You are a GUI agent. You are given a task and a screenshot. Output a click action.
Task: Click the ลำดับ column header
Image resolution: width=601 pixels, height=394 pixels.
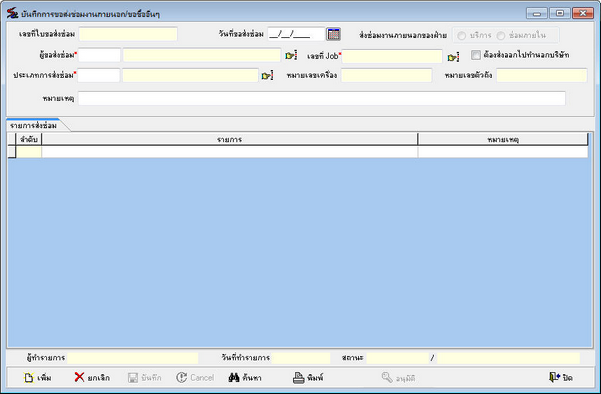[29, 139]
